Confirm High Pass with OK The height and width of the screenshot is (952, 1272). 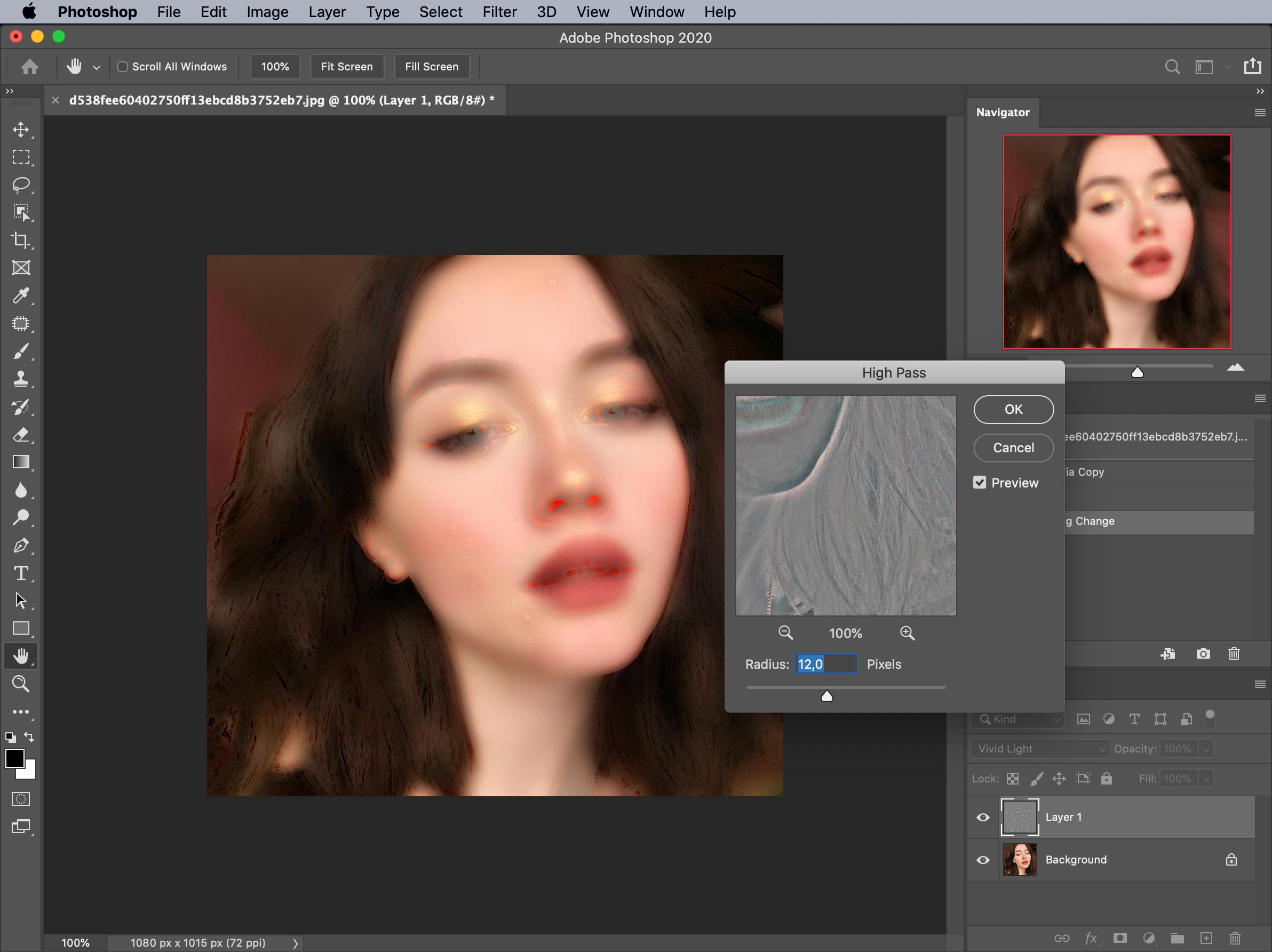click(x=1013, y=409)
